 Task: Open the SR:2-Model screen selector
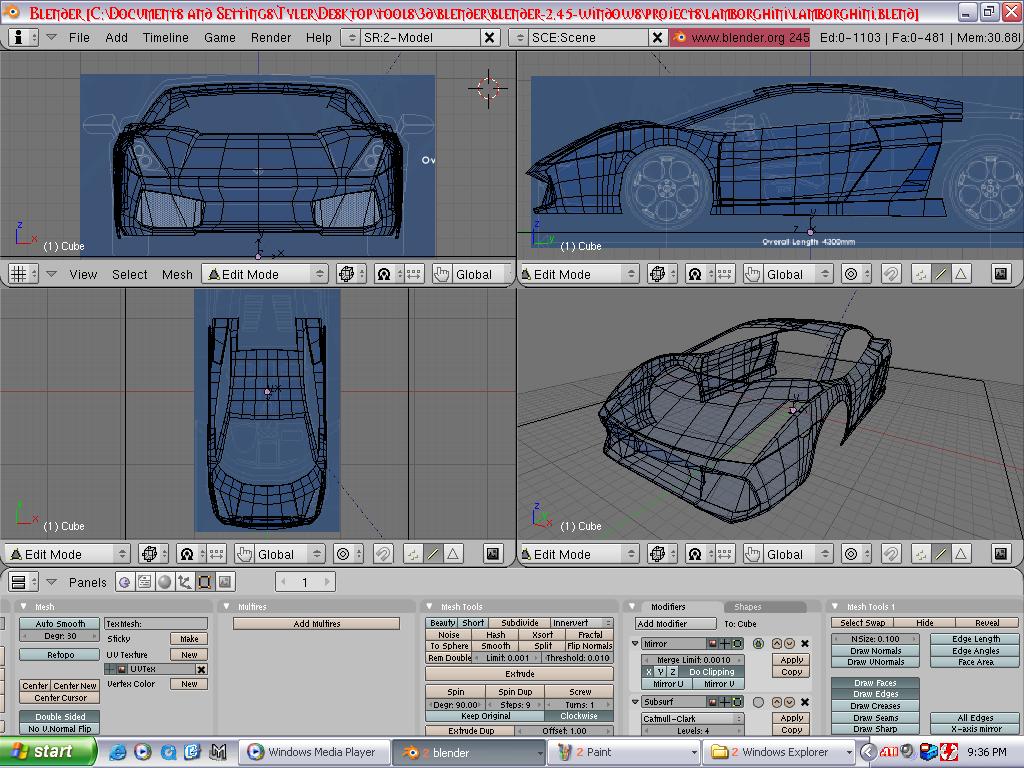coord(351,38)
